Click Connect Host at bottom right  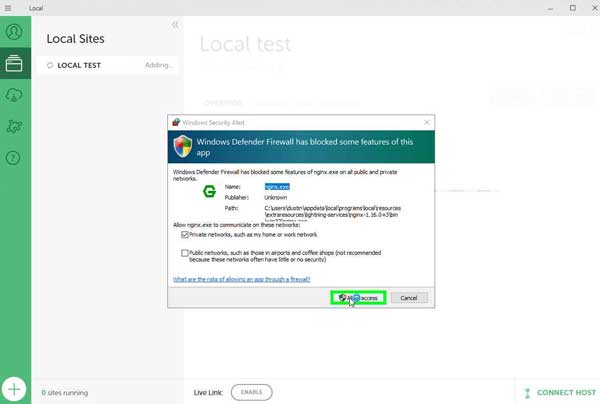(x=560, y=393)
